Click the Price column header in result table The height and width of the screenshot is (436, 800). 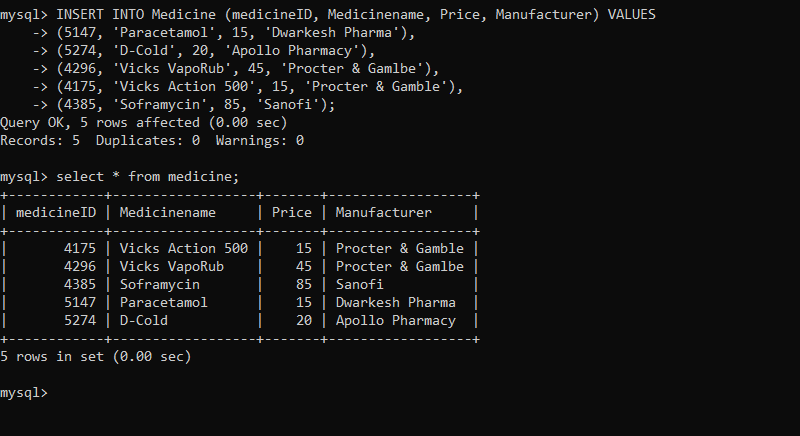[x=292, y=212]
